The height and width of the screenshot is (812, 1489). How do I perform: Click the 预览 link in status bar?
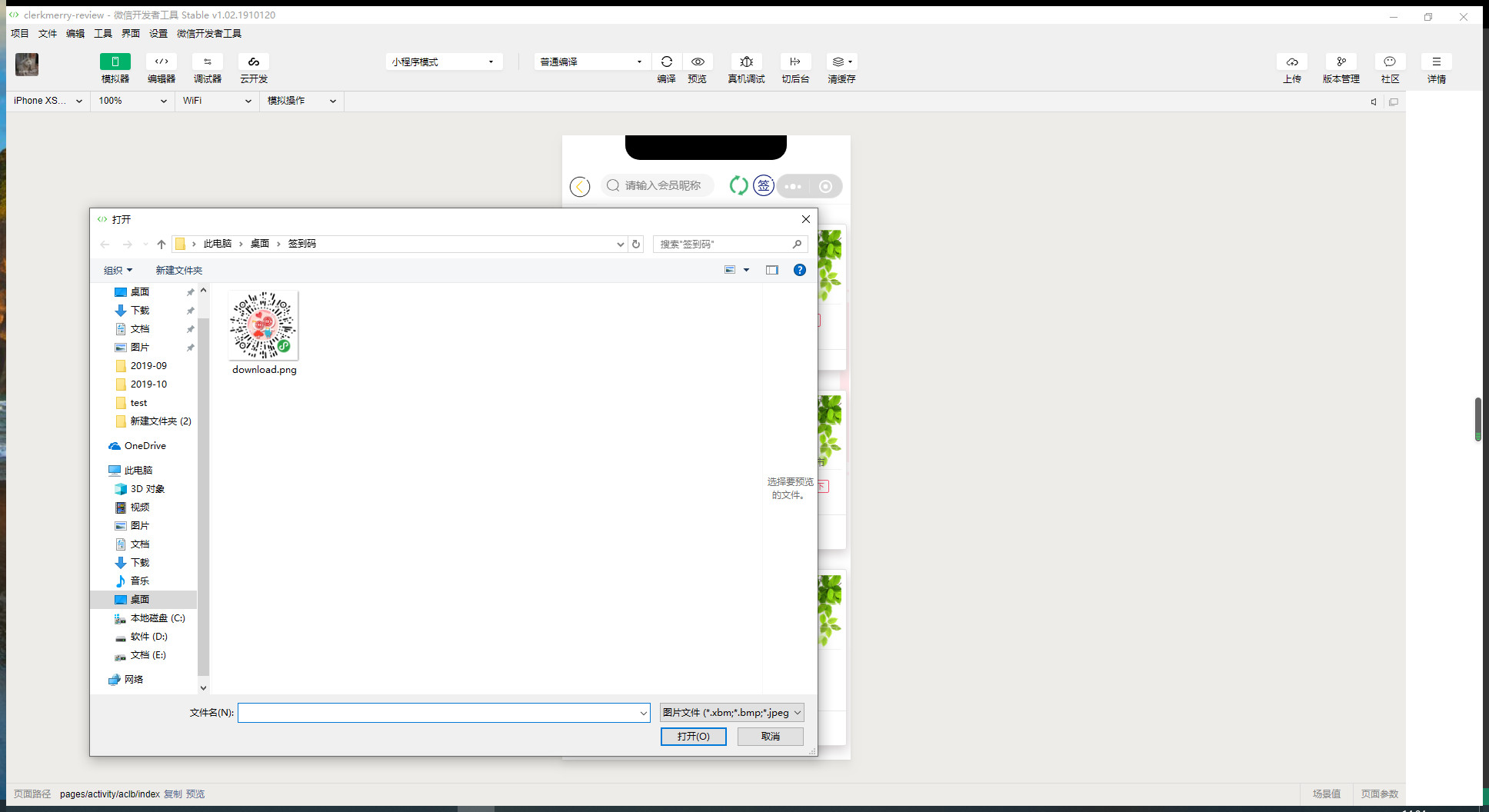pos(195,794)
